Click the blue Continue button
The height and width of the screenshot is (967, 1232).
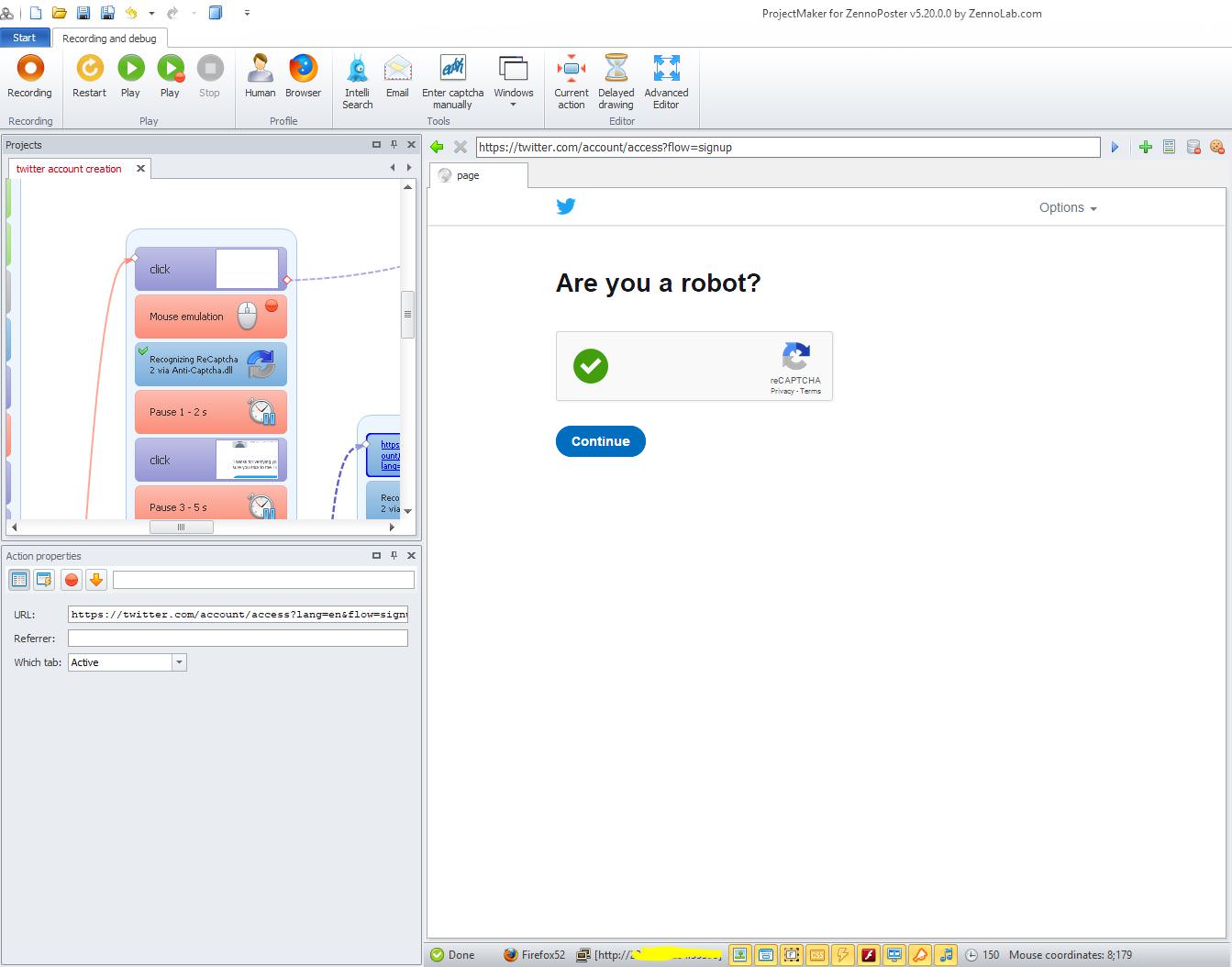pos(601,441)
